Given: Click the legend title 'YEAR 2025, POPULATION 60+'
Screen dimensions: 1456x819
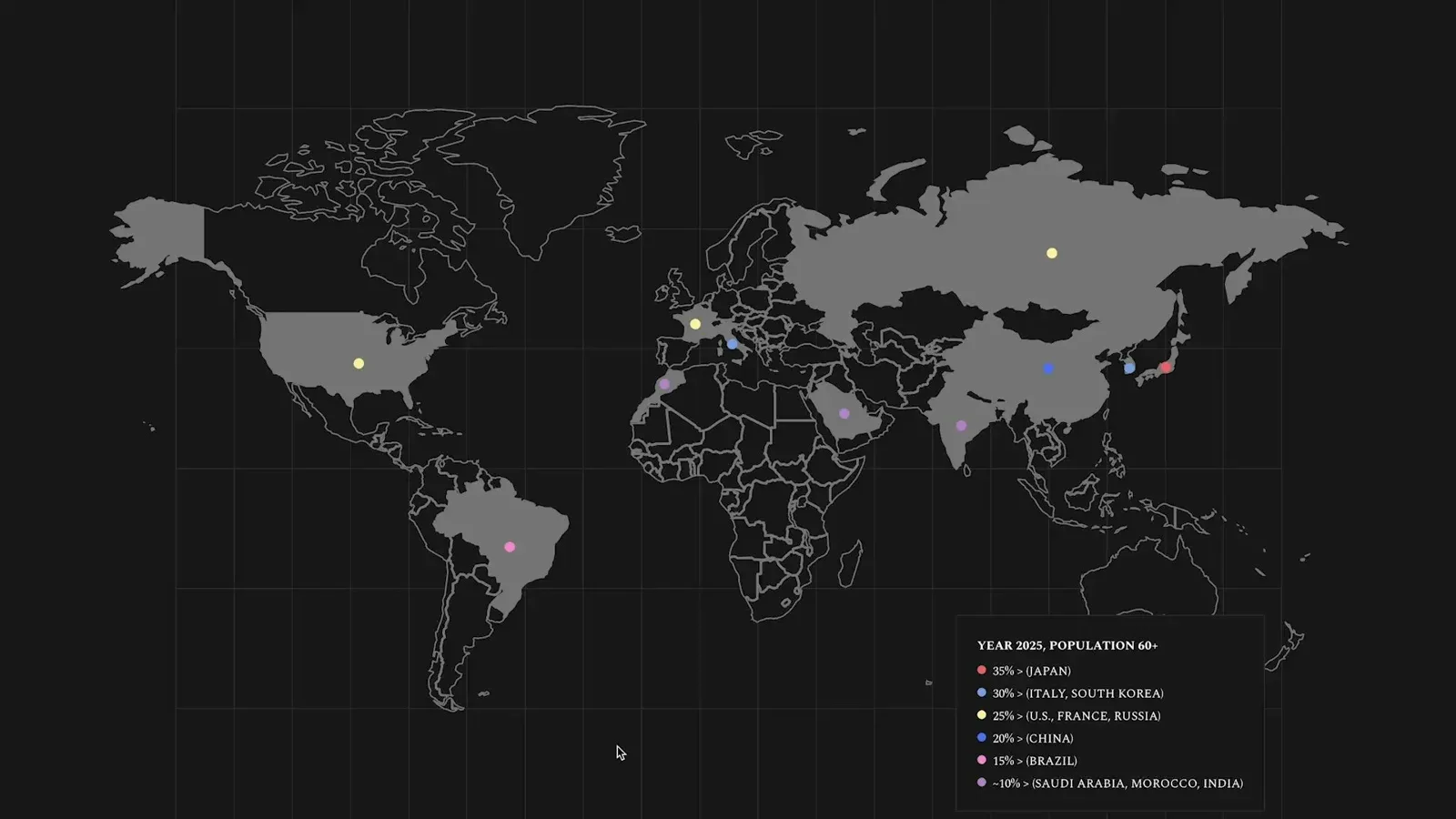Looking at the screenshot, I should tap(1067, 645).
